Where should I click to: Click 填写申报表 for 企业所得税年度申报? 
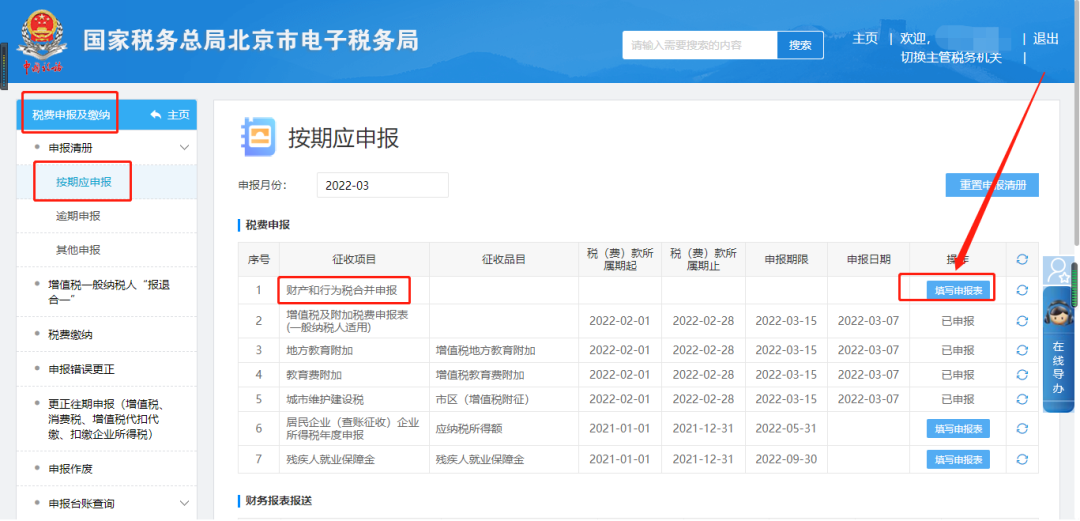coord(958,429)
